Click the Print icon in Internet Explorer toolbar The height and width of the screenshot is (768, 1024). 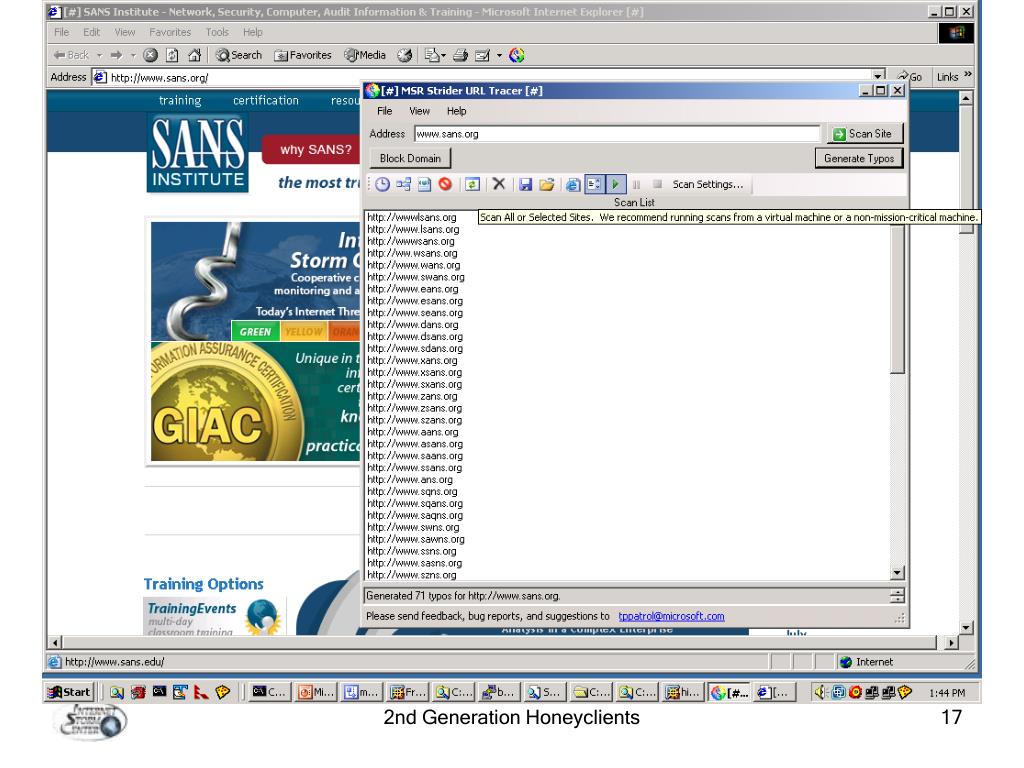pyautogui.click(x=460, y=56)
